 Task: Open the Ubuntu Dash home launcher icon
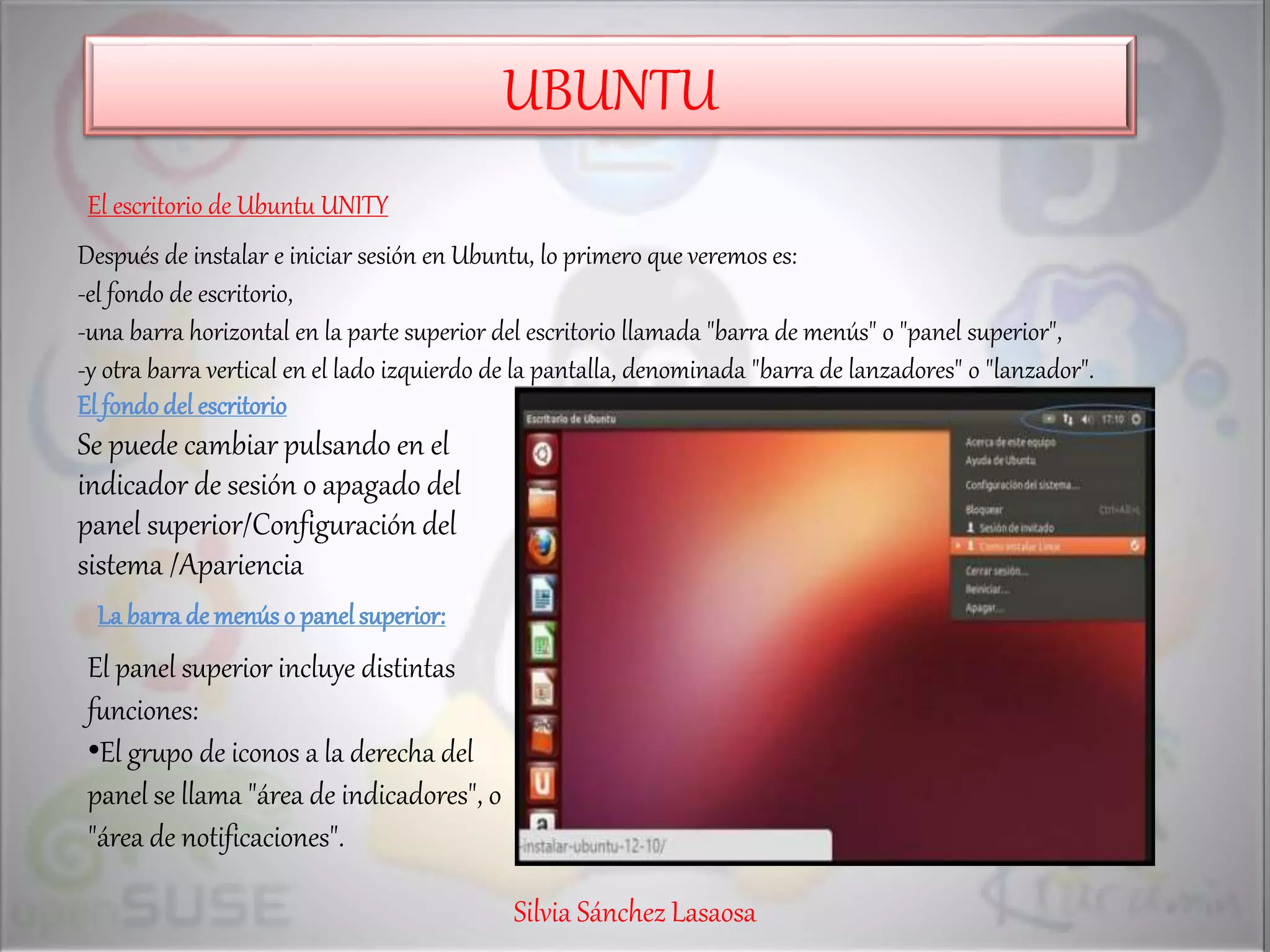[542, 454]
